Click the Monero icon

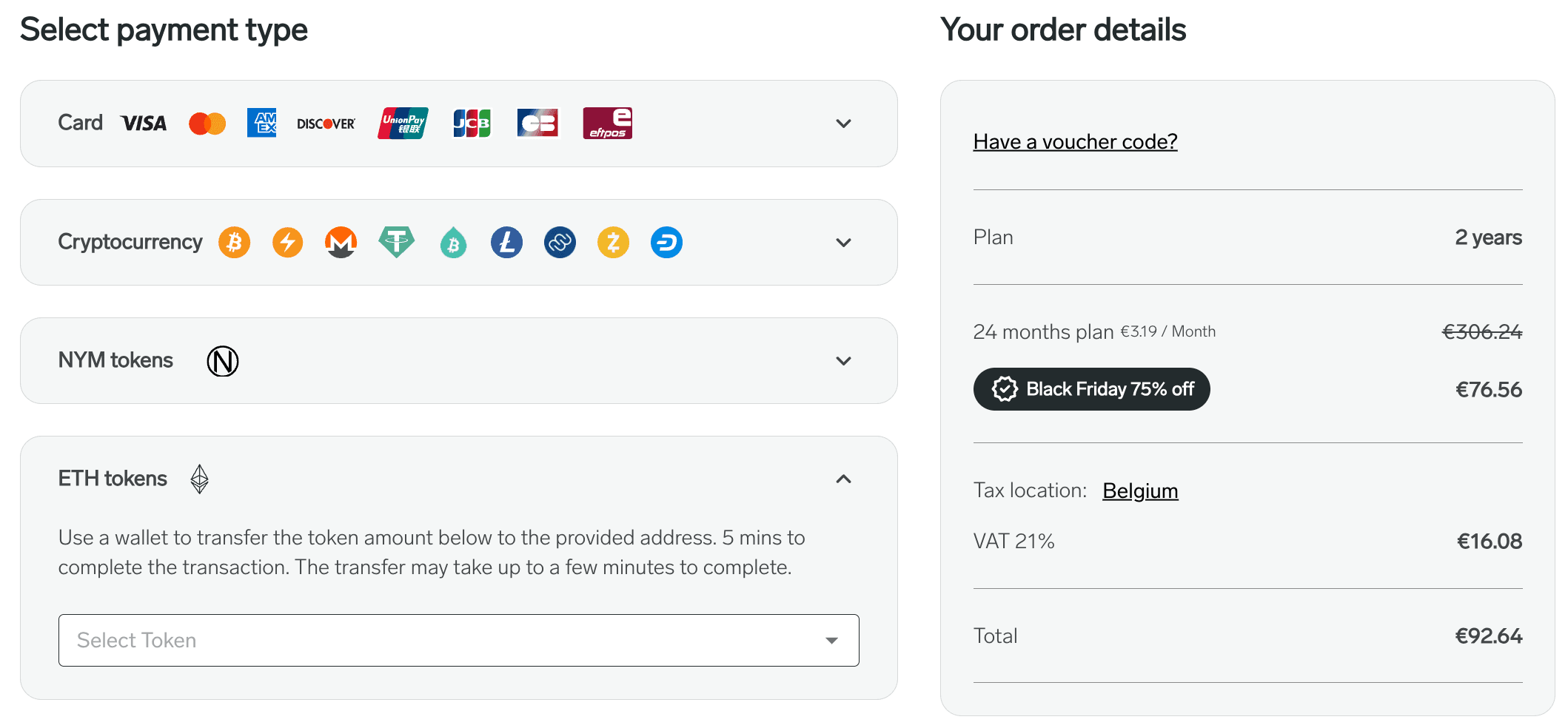tap(341, 243)
